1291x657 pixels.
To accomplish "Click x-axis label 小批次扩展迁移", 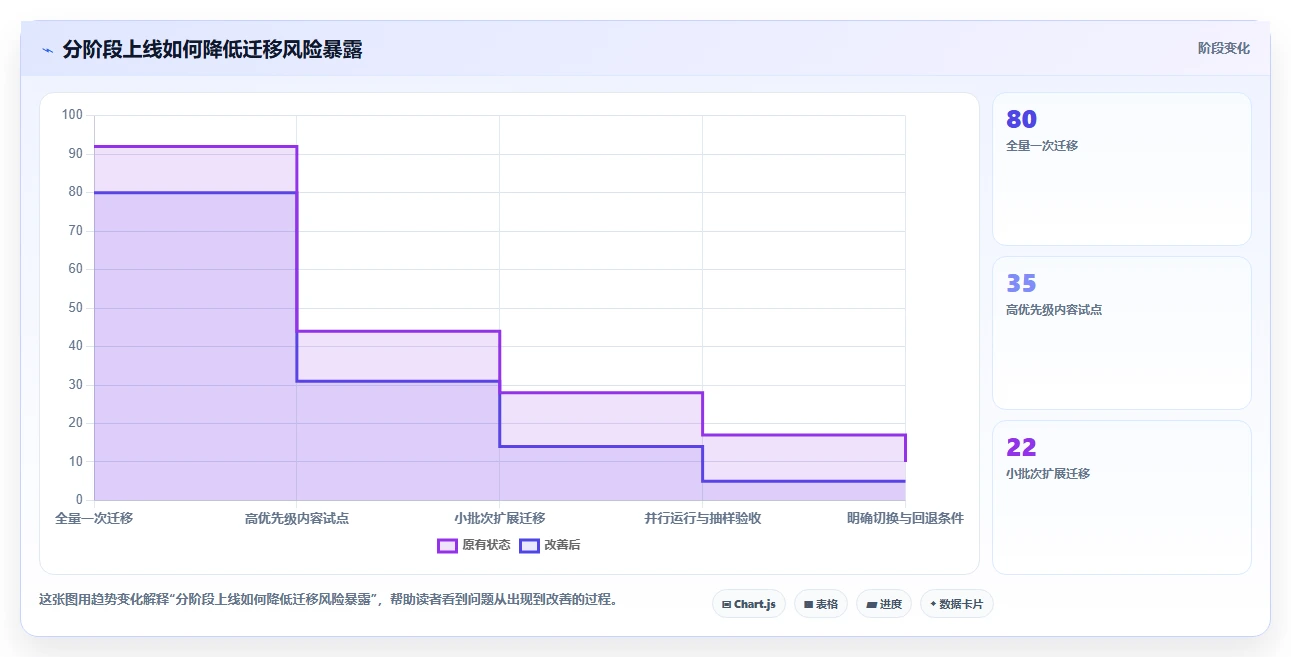I will tap(500, 518).
